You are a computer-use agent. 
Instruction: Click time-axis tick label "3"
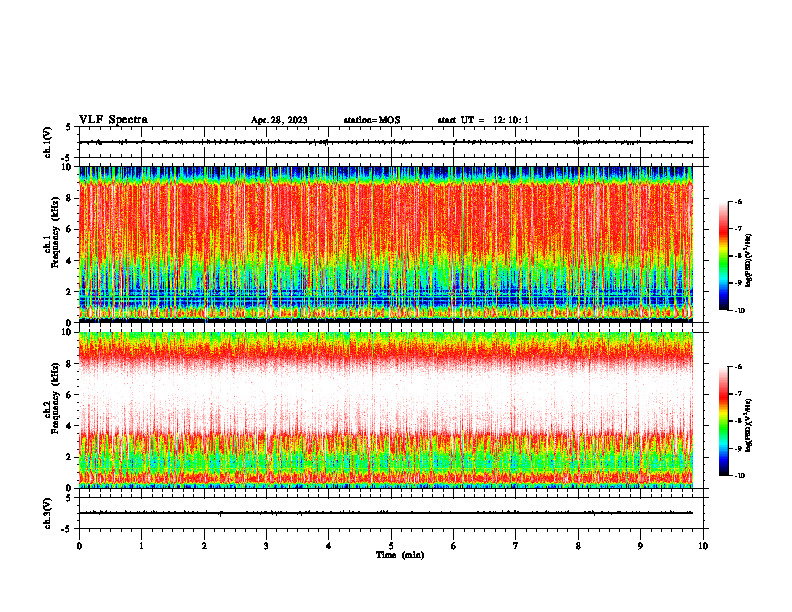(x=266, y=546)
